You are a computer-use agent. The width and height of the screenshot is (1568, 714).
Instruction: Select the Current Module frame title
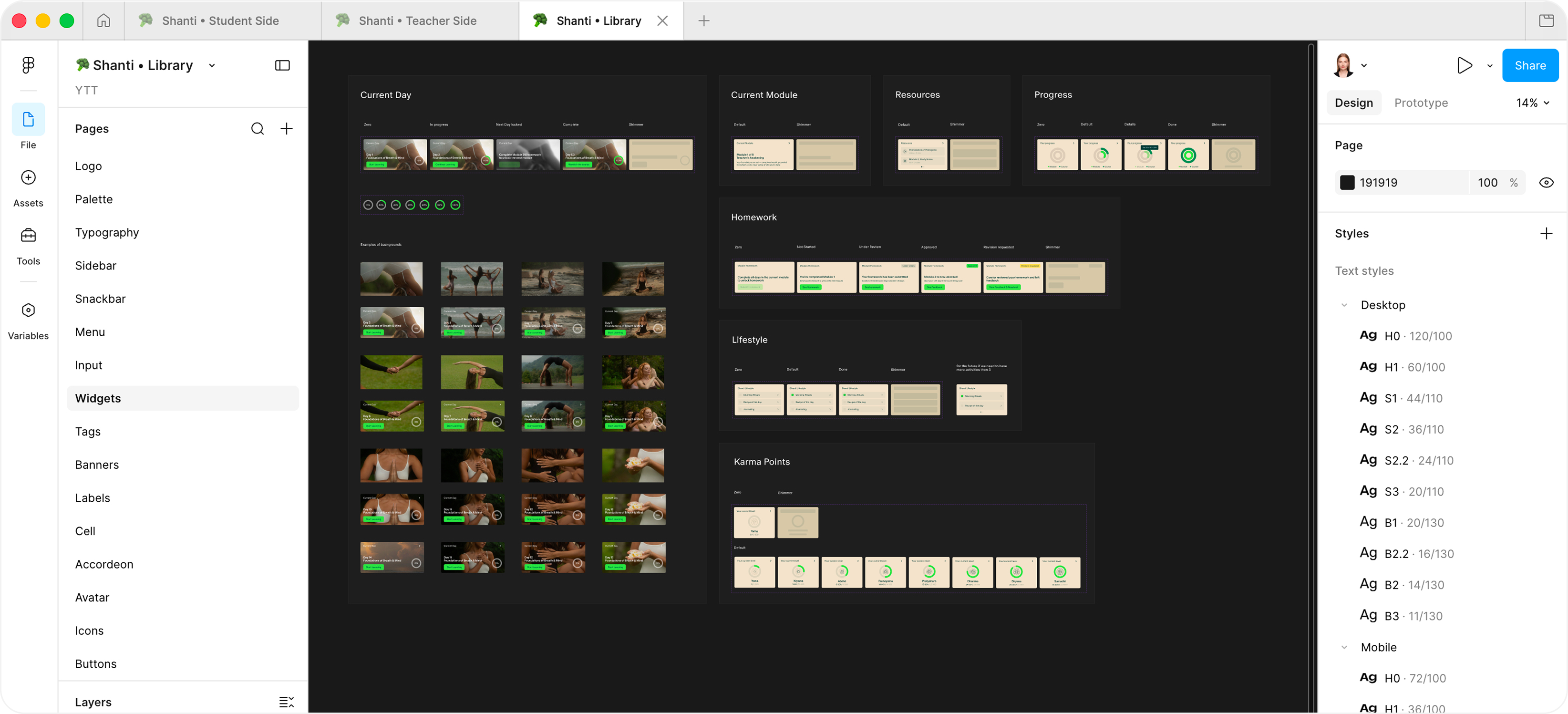pos(764,95)
